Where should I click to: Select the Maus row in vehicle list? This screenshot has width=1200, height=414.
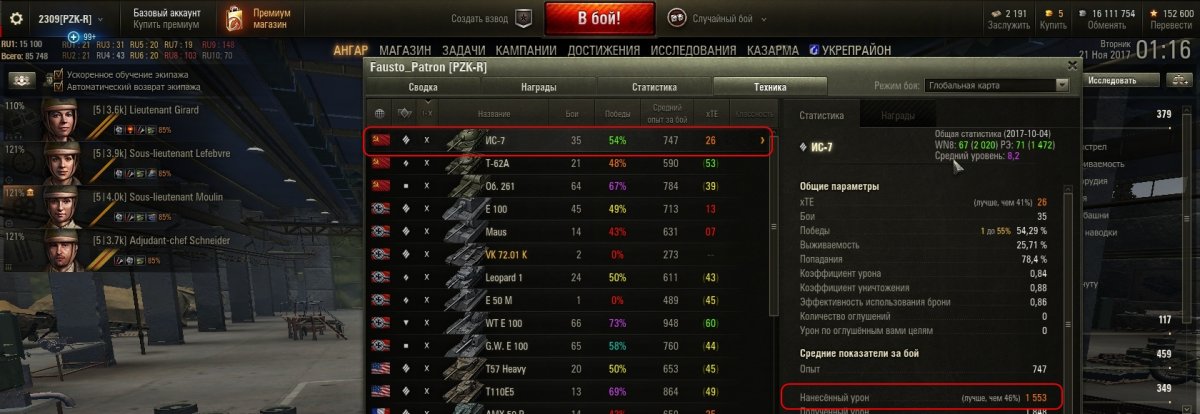point(567,231)
